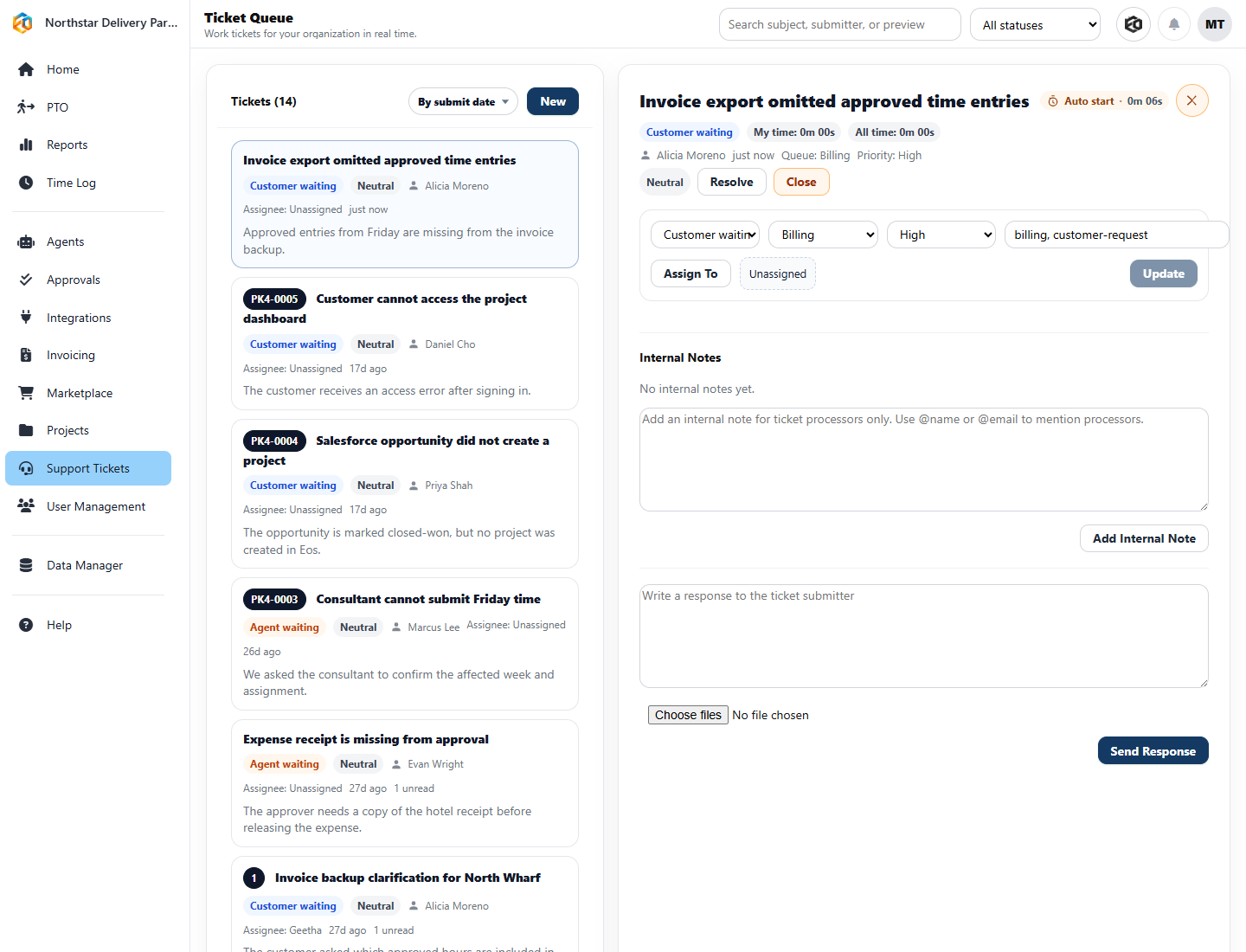This screenshot has width=1246, height=952.
Task: Open Time Log clock icon
Action: tap(26, 183)
